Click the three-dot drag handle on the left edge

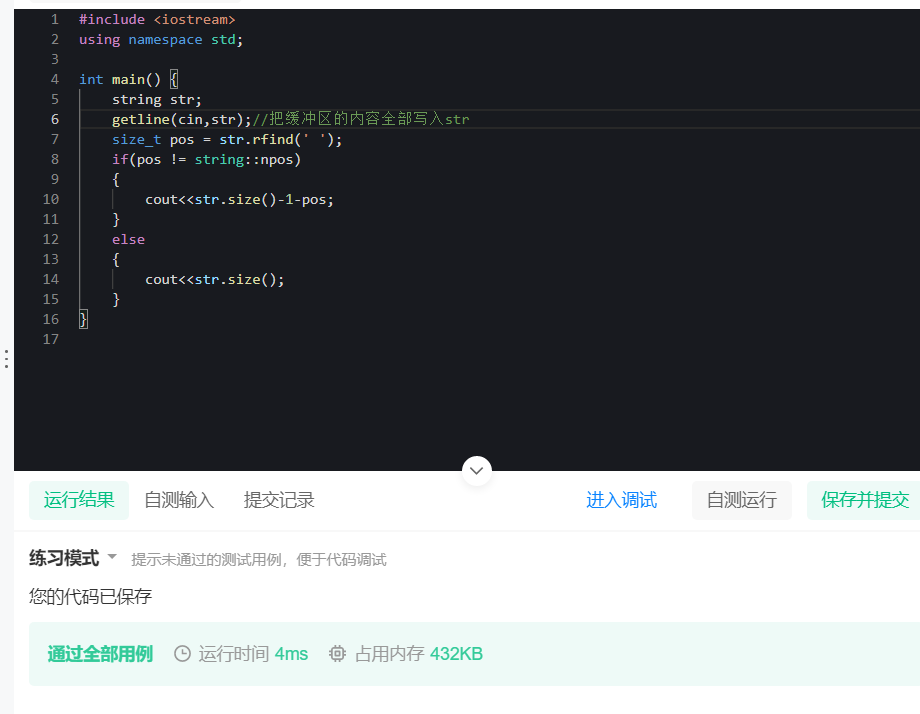pos(6,359)
